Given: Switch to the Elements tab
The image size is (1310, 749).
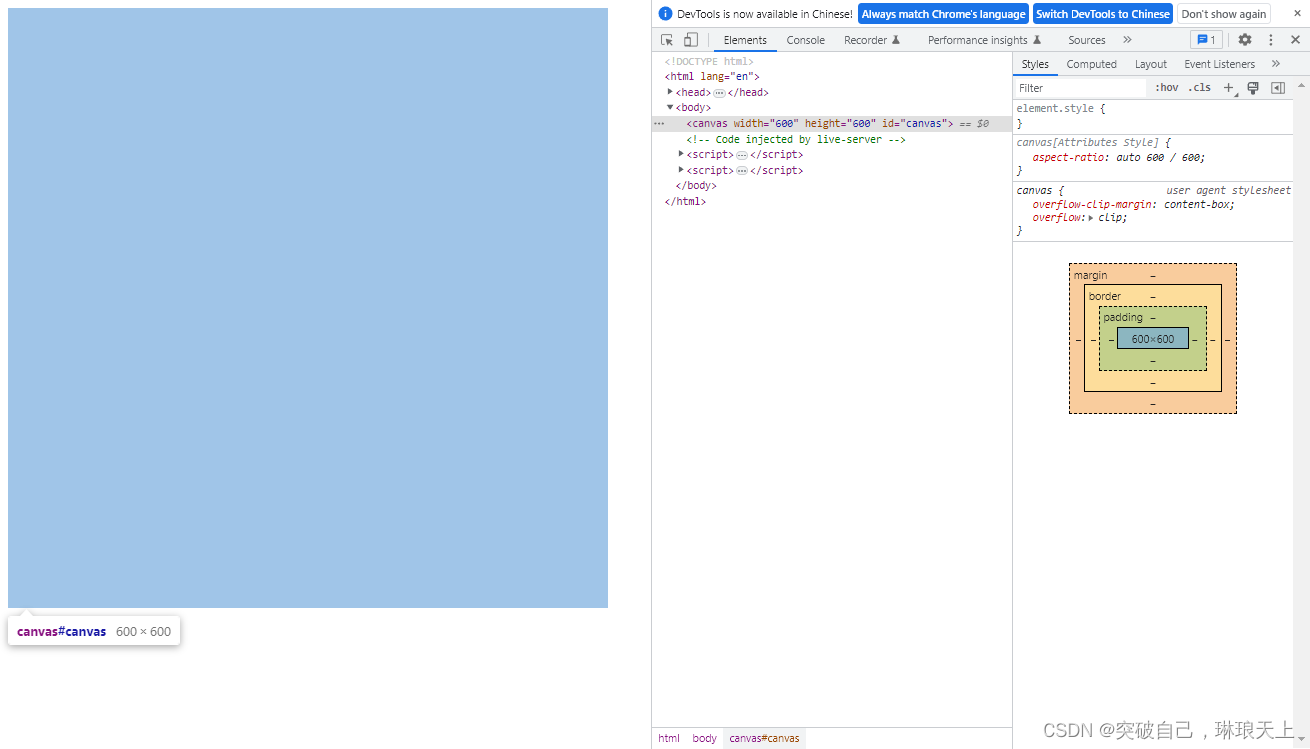Looking at the screenshot, I should pos(745,40).
